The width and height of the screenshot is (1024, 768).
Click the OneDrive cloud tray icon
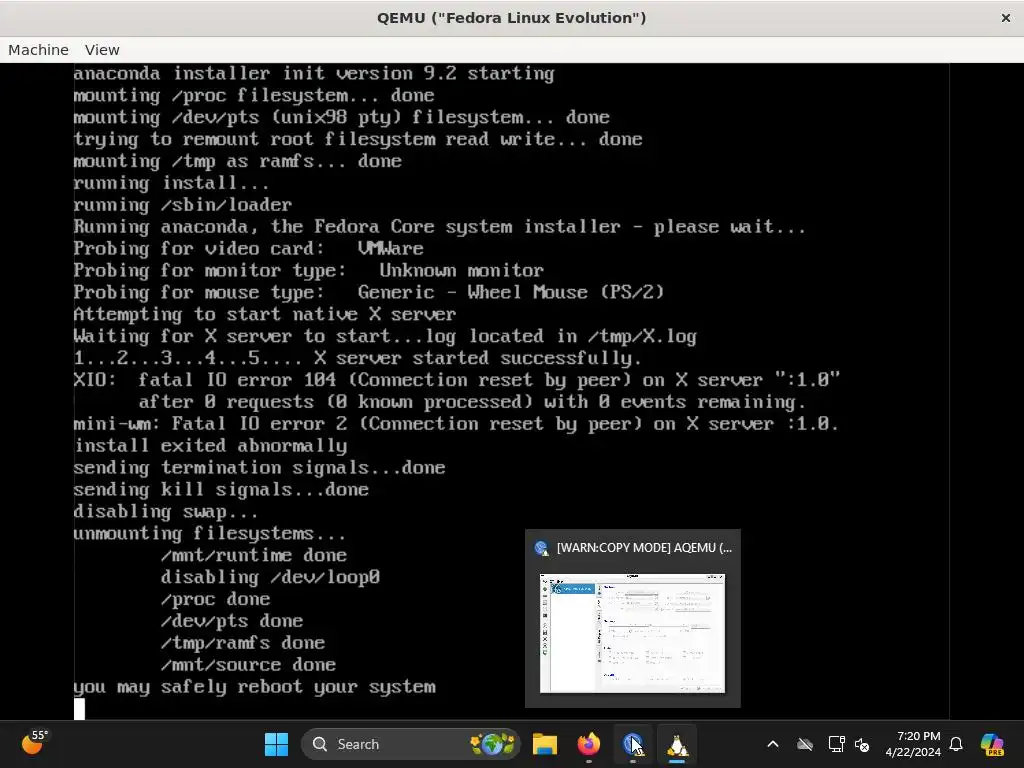click(x=805, y=744)
